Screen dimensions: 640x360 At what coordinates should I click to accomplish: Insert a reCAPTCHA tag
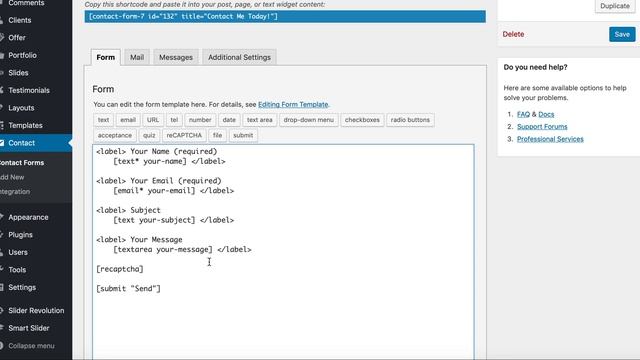point(184,136)
